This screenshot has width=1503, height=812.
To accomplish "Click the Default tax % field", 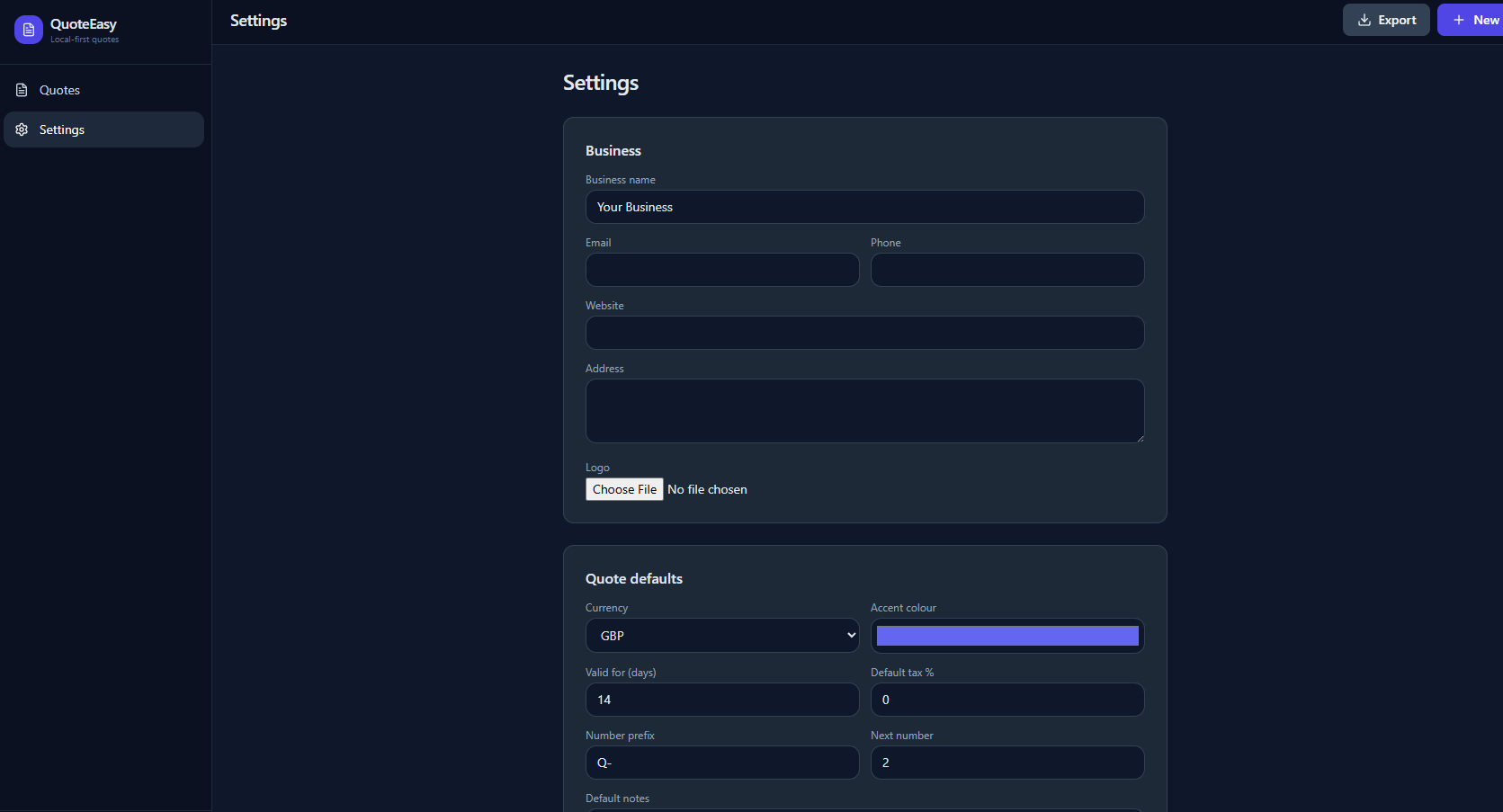I will pyautogui.click(x=1007, y=700).
